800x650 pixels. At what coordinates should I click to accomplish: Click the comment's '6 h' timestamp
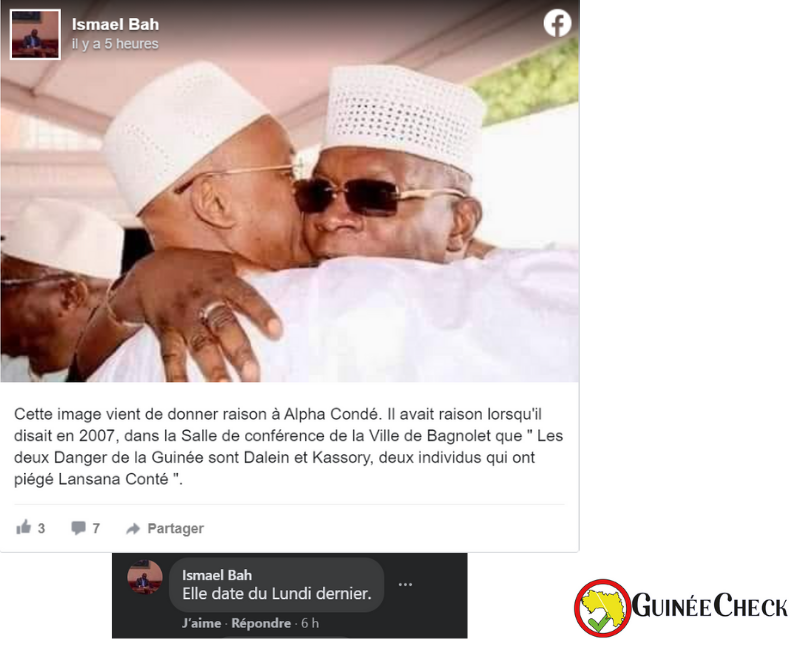(x=310, y=623)
